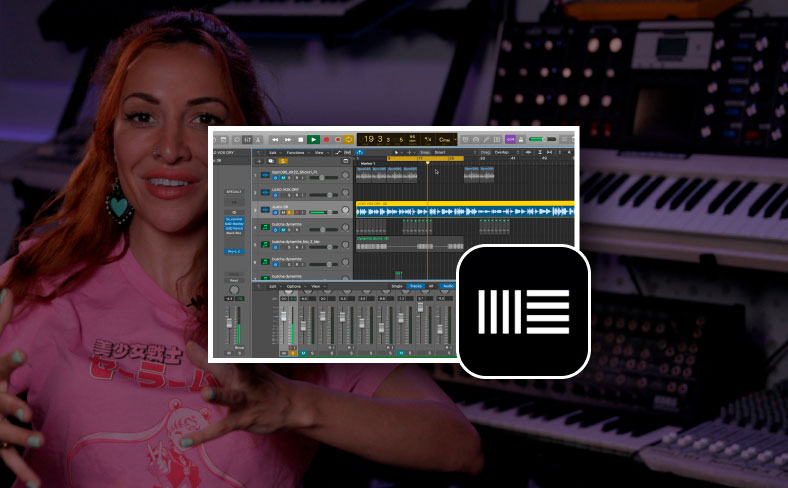
Task: Click the pan knob on track 5
Action: click(x=345, y=245)
